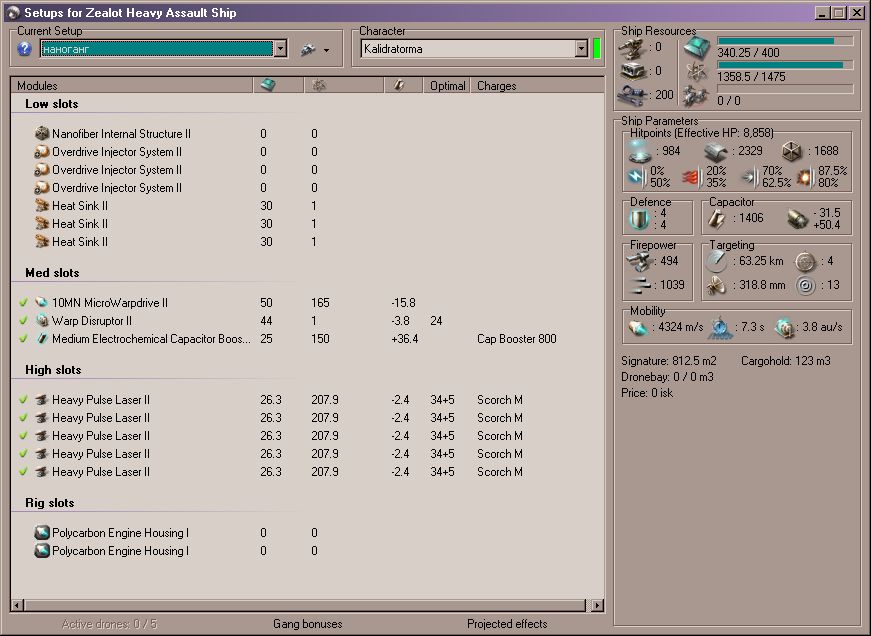This screenshot has width=871, height=636.
Task: Click the armor hitpoints icon
Action: 714,151
